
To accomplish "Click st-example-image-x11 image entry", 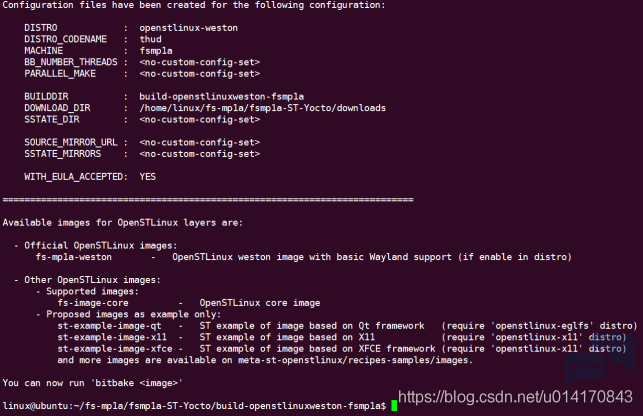I will (112, 337).
